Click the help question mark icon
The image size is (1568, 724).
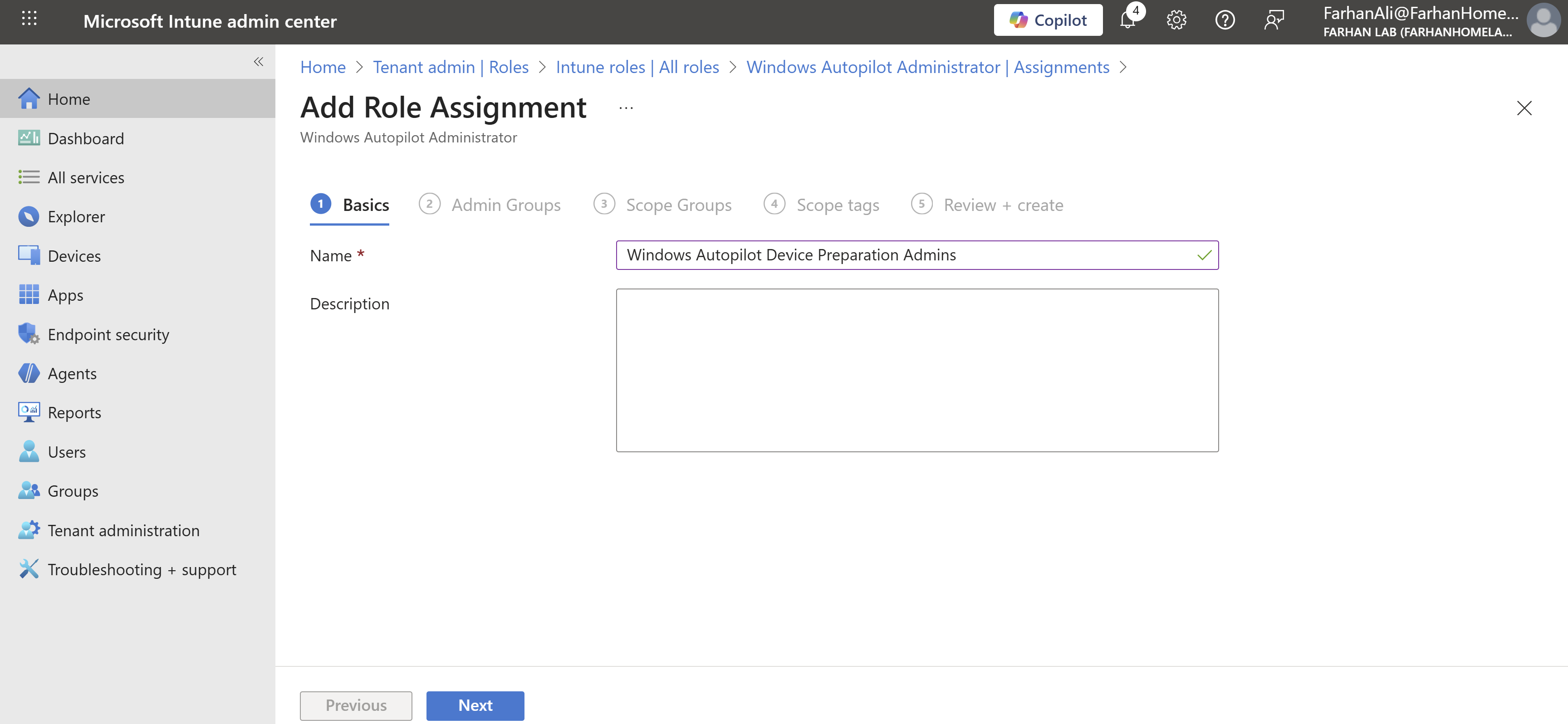[1225, 20]
